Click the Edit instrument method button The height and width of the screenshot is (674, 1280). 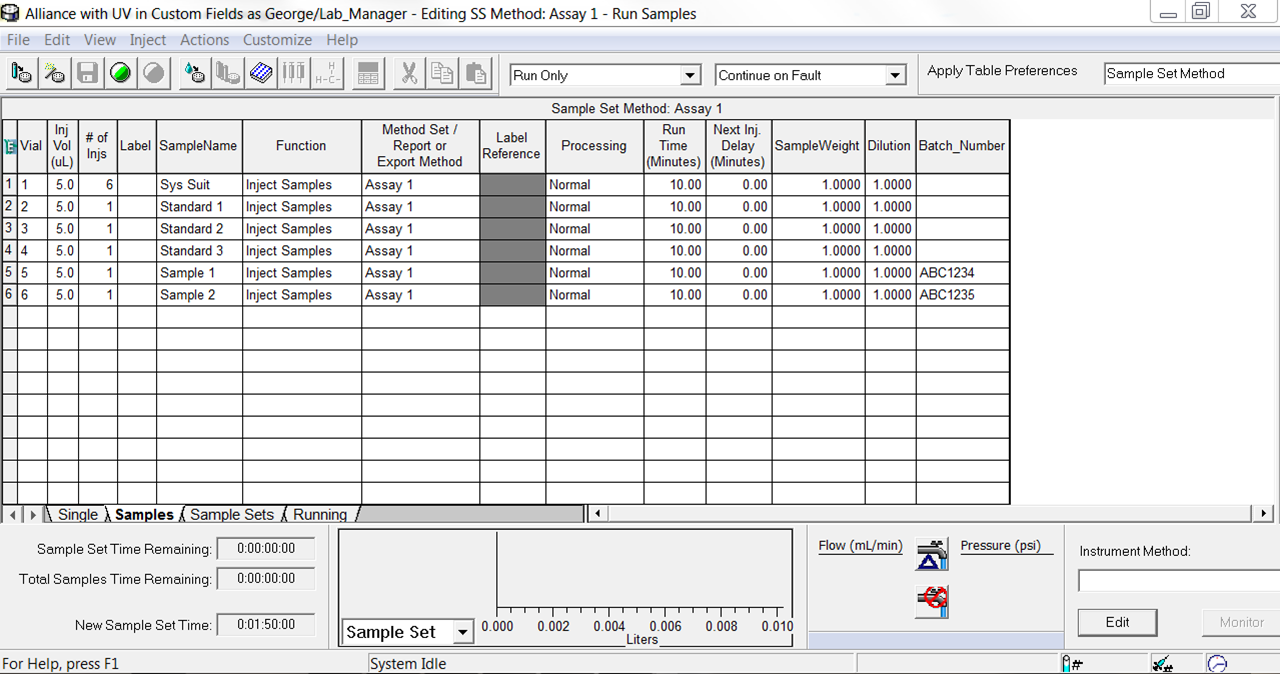pos(1117,622)
